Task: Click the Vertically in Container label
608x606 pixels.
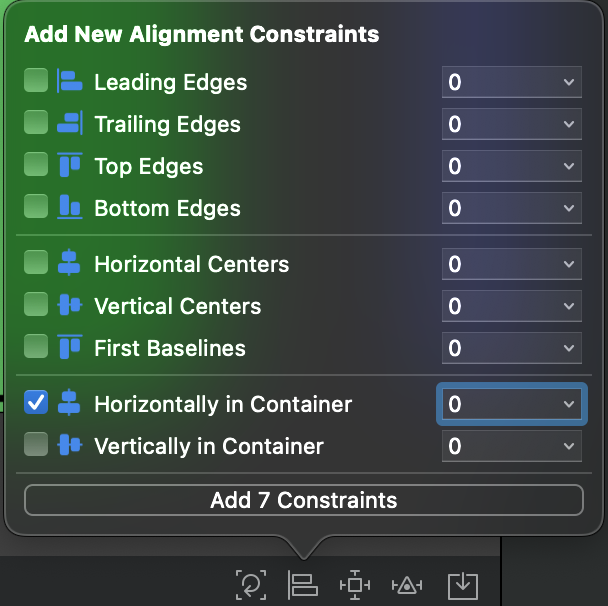Action: pos(209,446)
